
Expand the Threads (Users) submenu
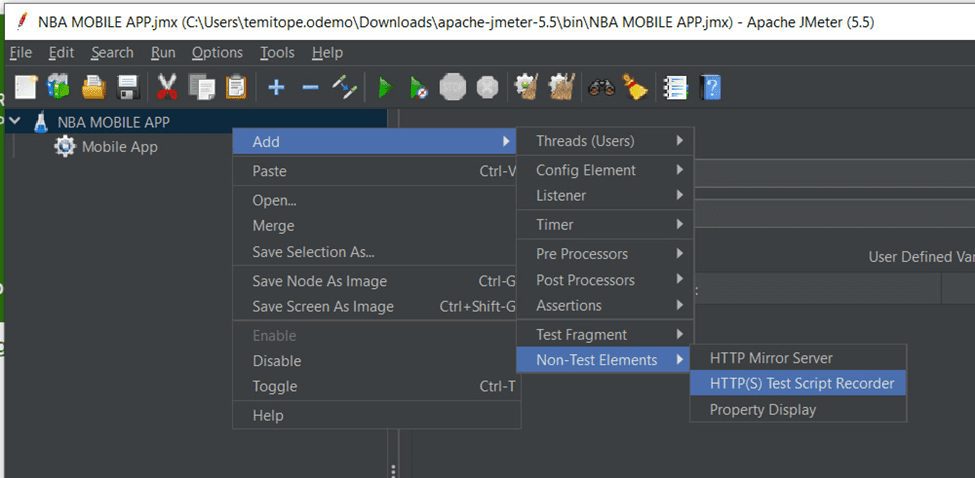click(605, 141)
